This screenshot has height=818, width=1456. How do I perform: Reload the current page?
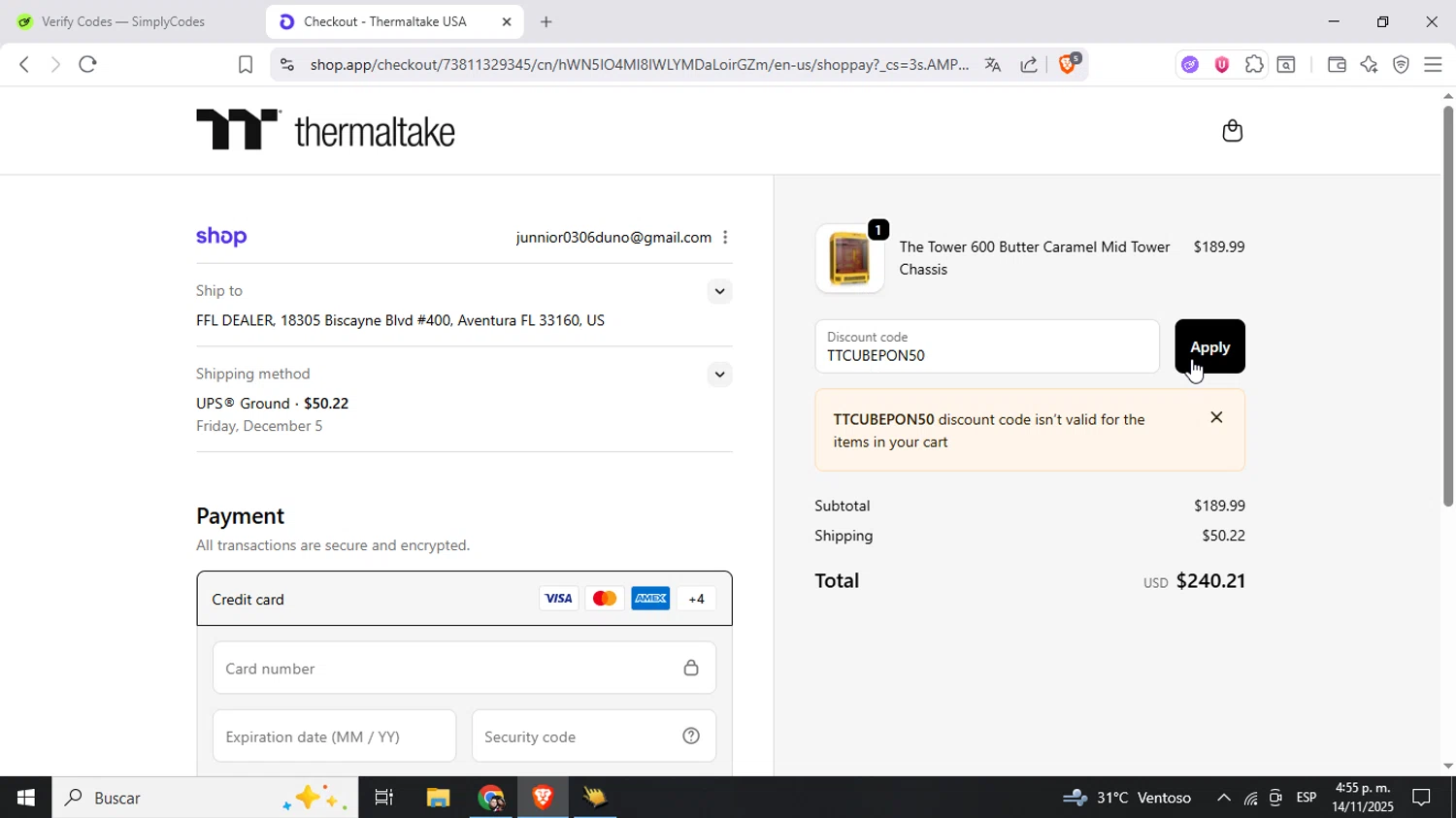point(88,65)
